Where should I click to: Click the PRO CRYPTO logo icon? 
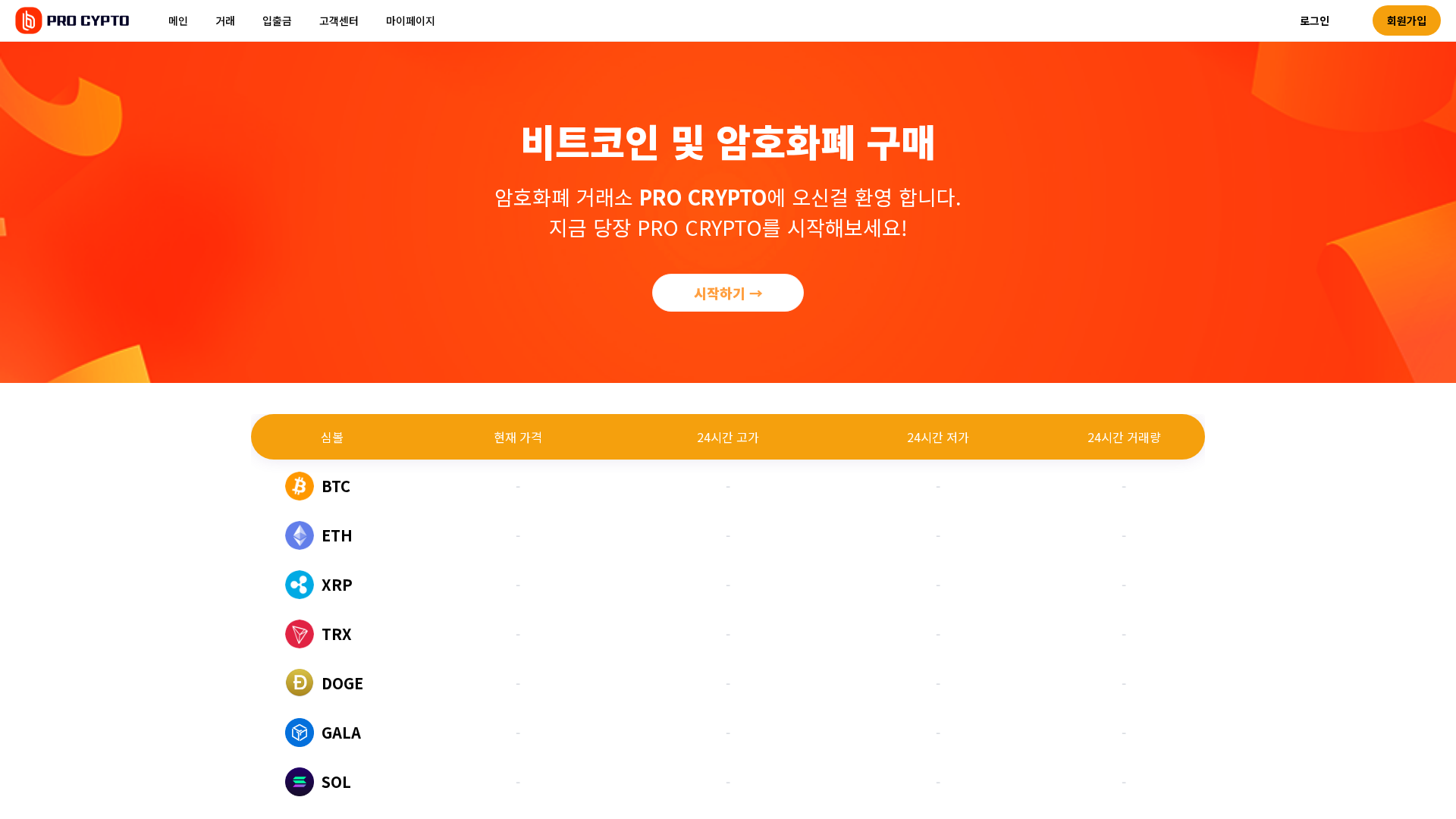pyautogui.click(x=28, y=20)
